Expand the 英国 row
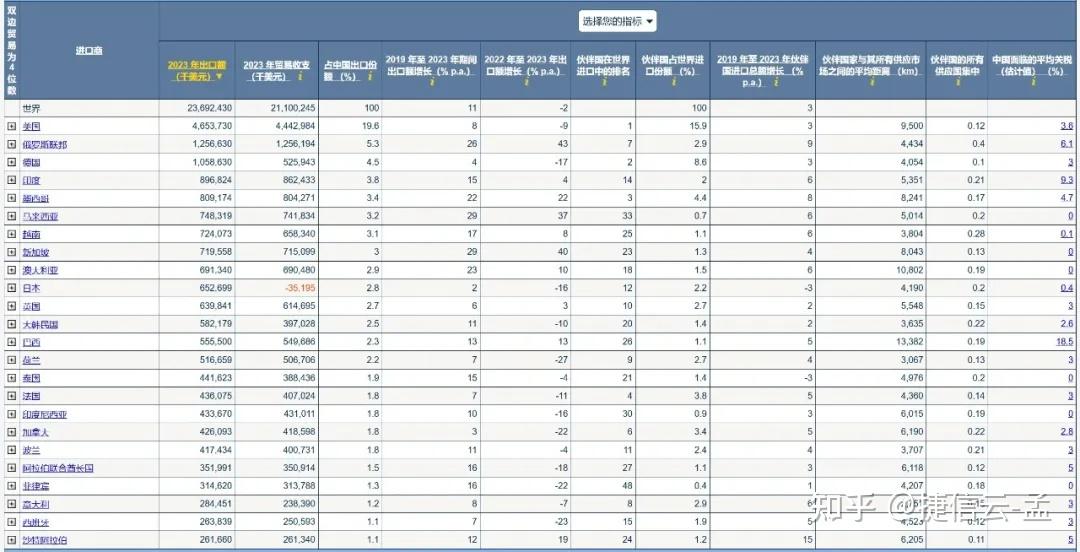The image size is (1080, 552). pyautogui.click(x=12, y=306)
